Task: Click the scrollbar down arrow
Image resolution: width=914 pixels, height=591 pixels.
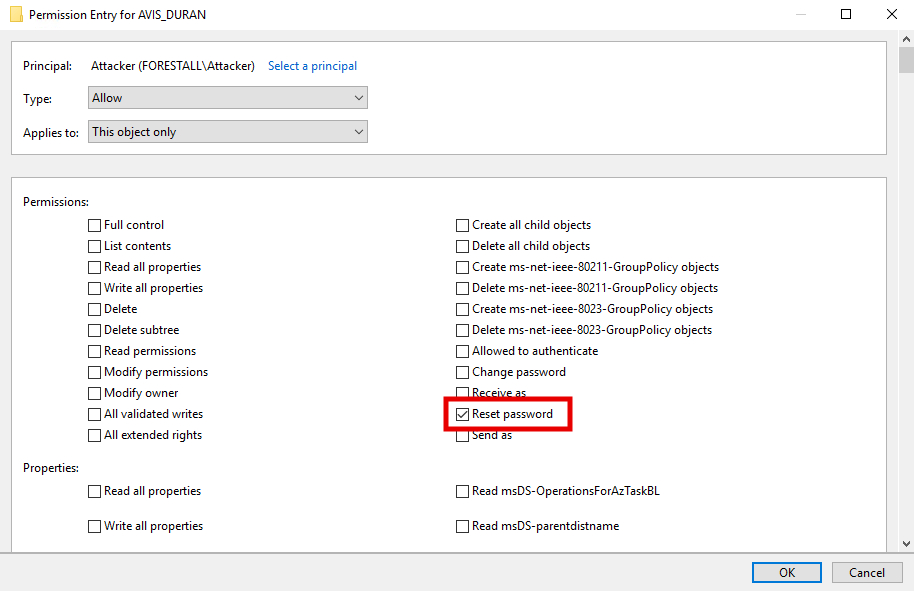Action: click(905, 543)
